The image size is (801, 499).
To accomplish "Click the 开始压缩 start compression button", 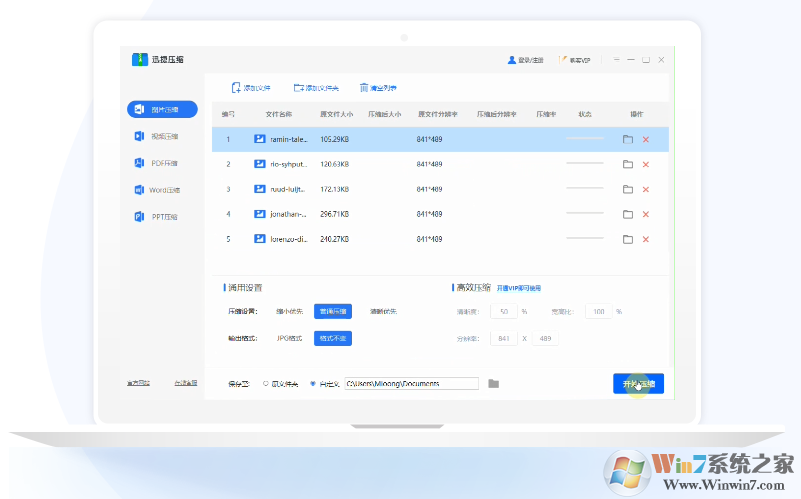I will coord(638,383).
